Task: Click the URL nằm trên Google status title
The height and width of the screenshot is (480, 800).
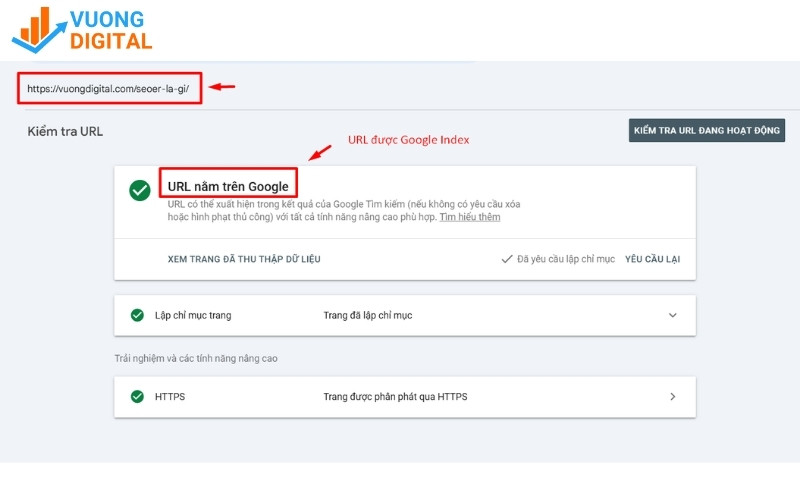Action: point(228,186)
